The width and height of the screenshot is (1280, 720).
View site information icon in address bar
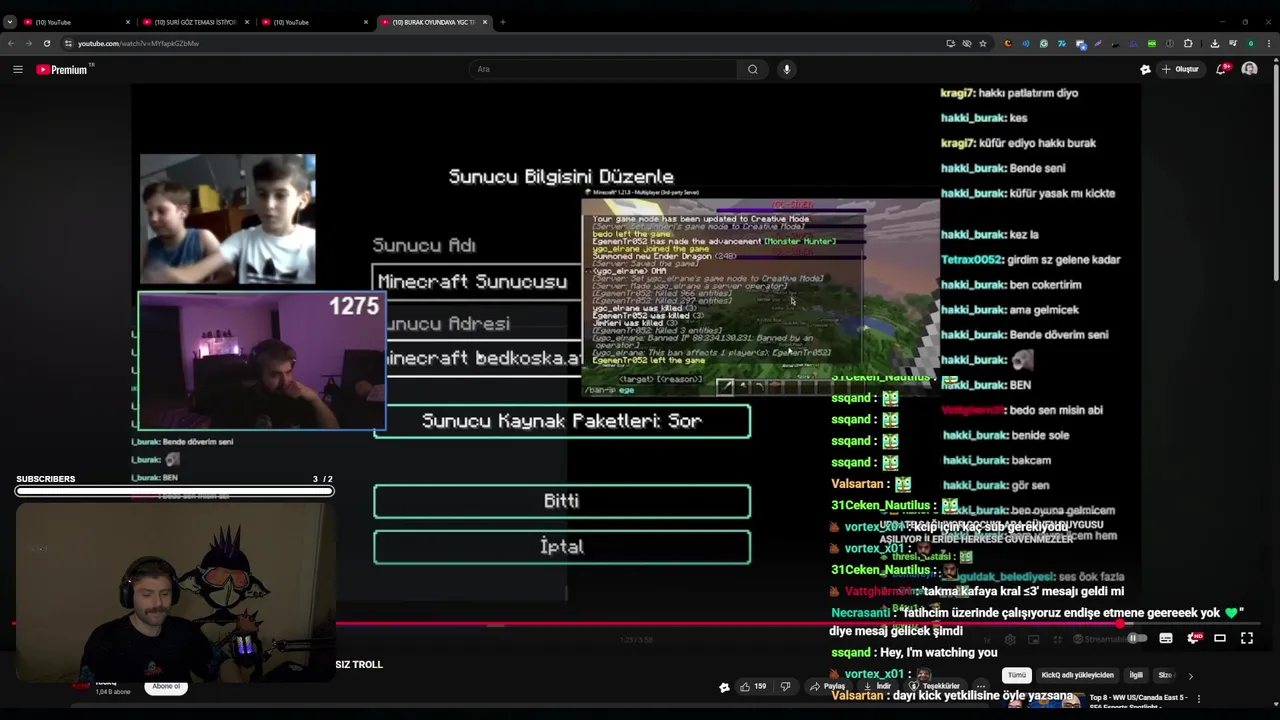(68, 44)
